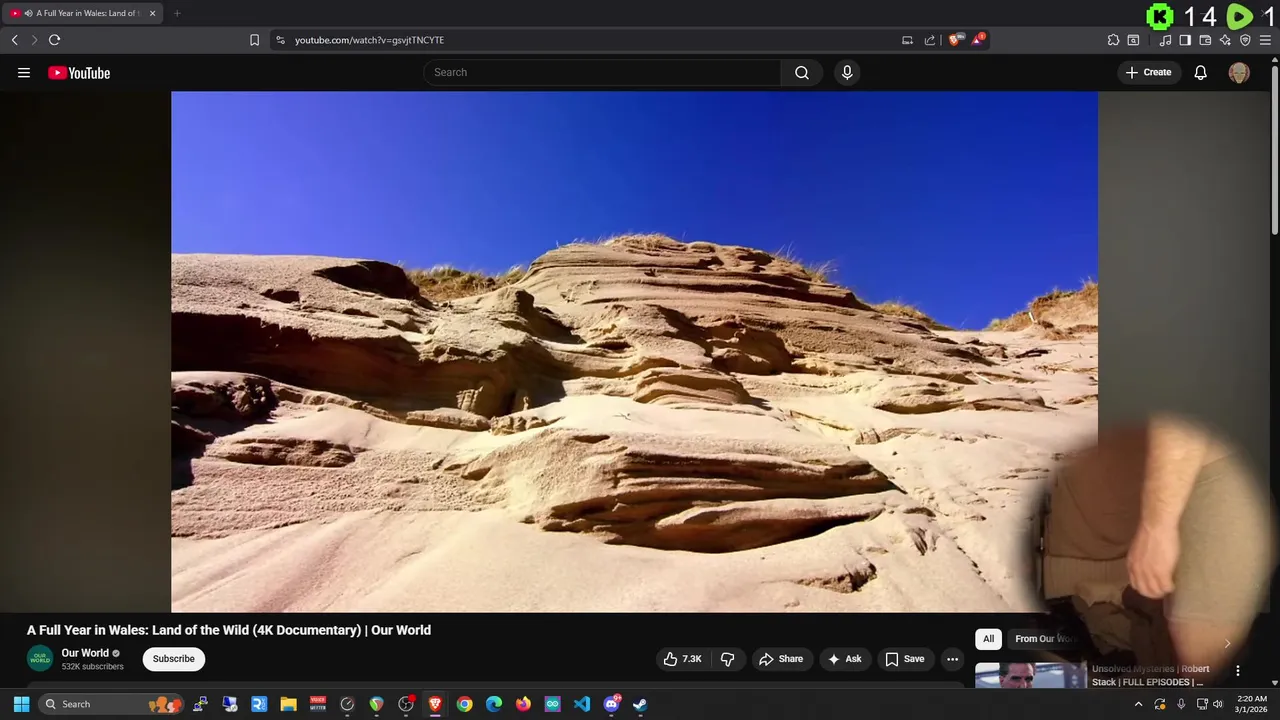This screenshot has height=720, width=1280.
Task: Click the address bar URL
Action: coord(369,40)
